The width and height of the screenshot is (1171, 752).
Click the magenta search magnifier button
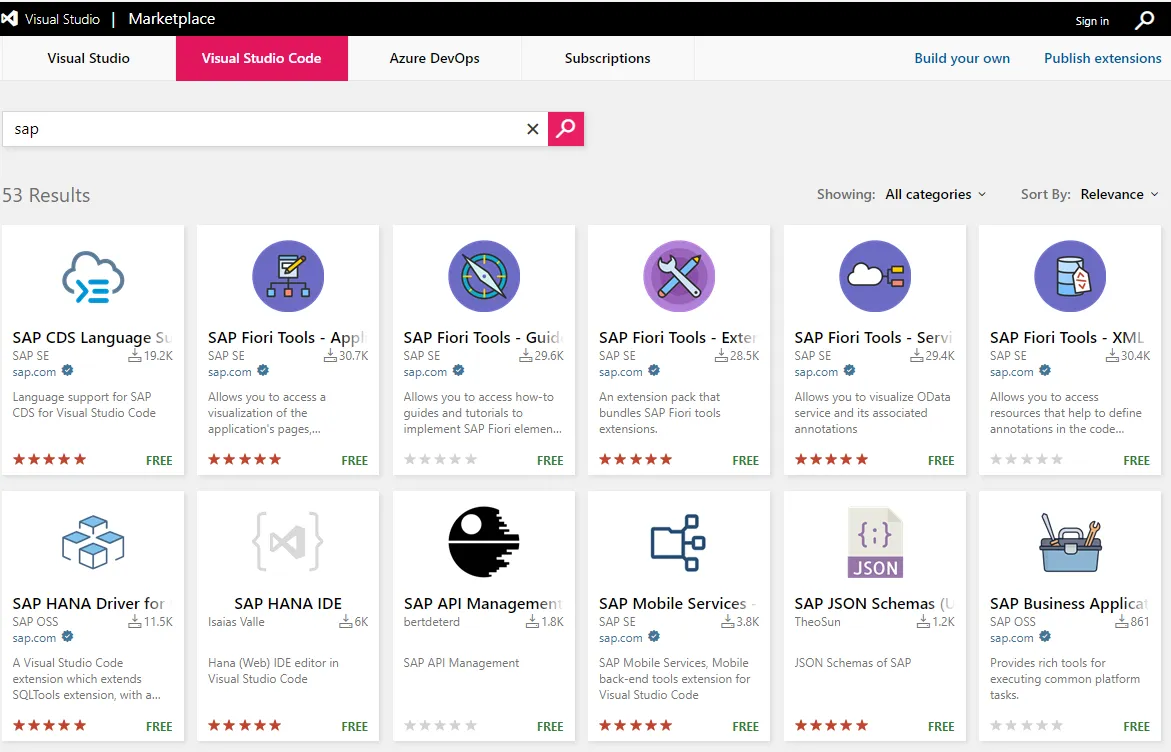(566, 129)
